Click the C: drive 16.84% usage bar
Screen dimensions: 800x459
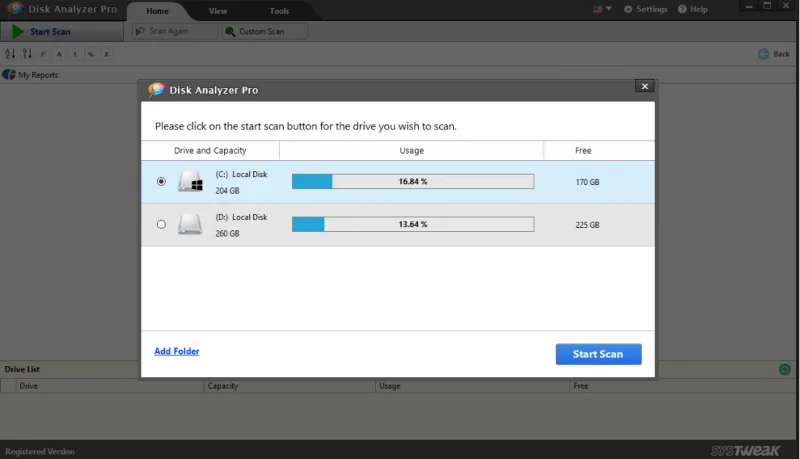pos(412,182)
